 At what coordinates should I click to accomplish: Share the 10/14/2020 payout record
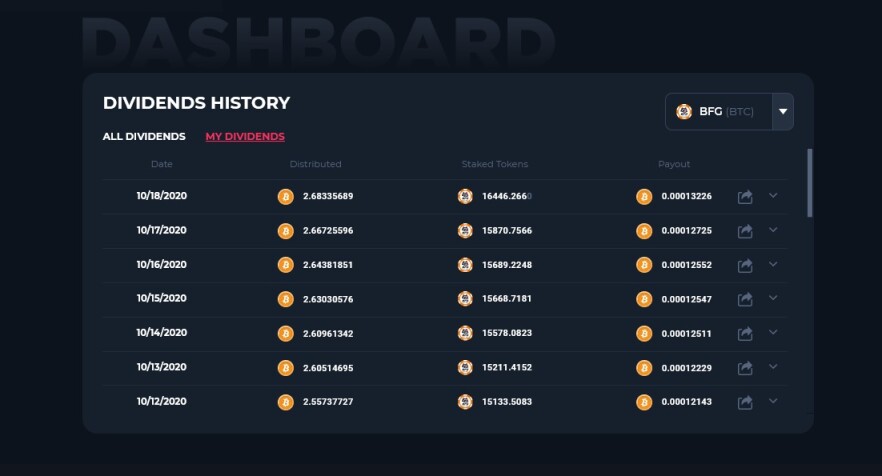[745, 334]
